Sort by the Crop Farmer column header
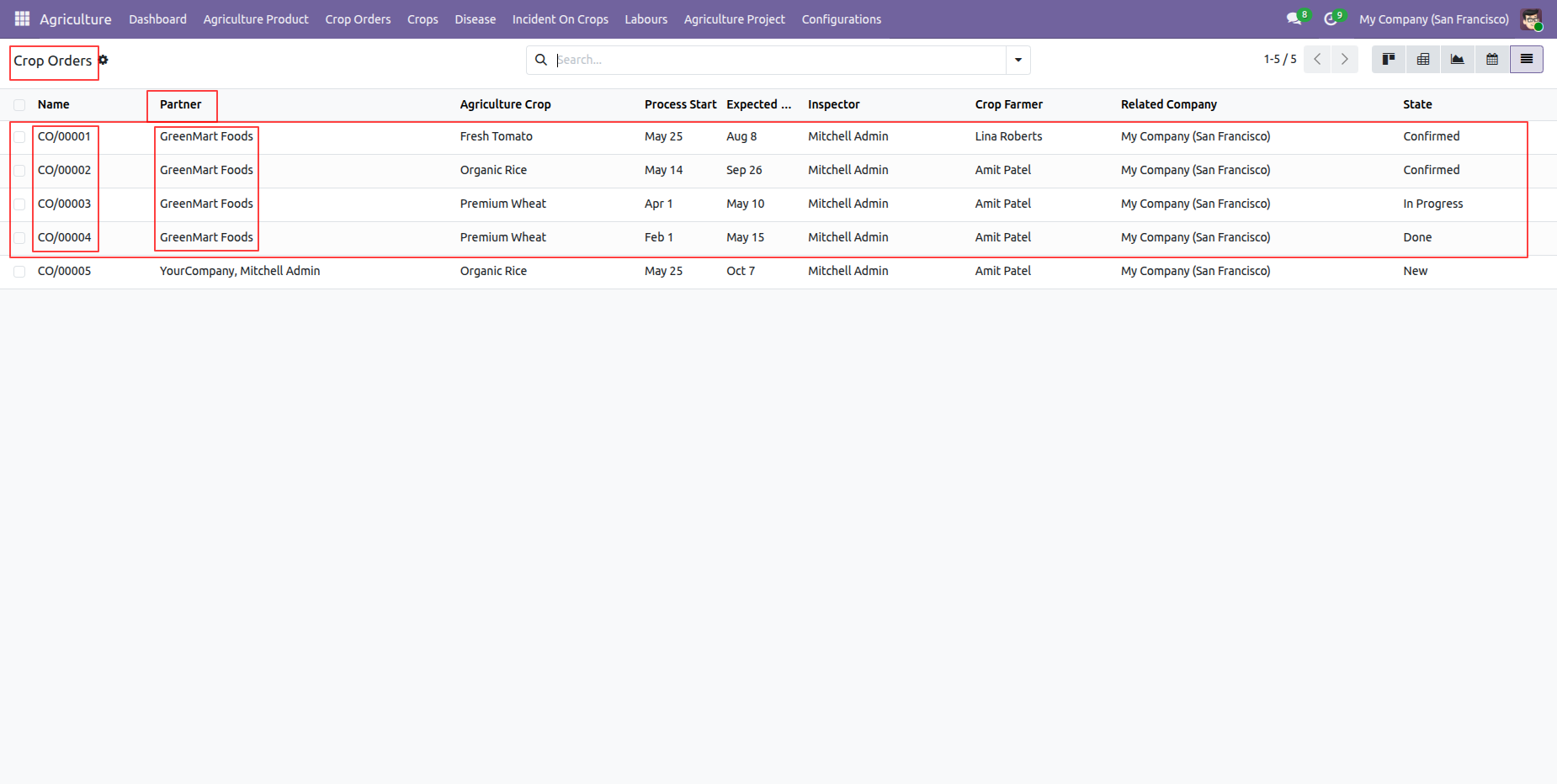 tap(1009, 104)
